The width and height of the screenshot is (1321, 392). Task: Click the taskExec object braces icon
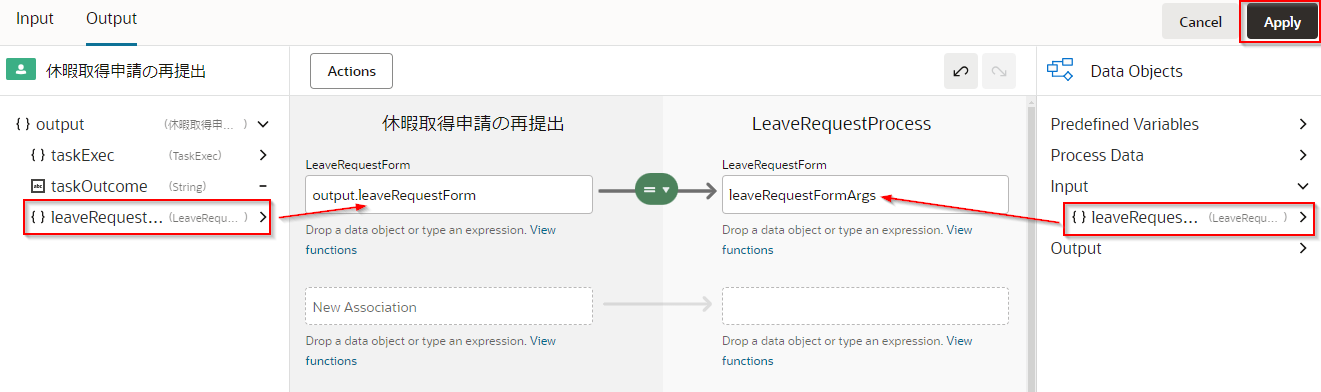point(38,155)
